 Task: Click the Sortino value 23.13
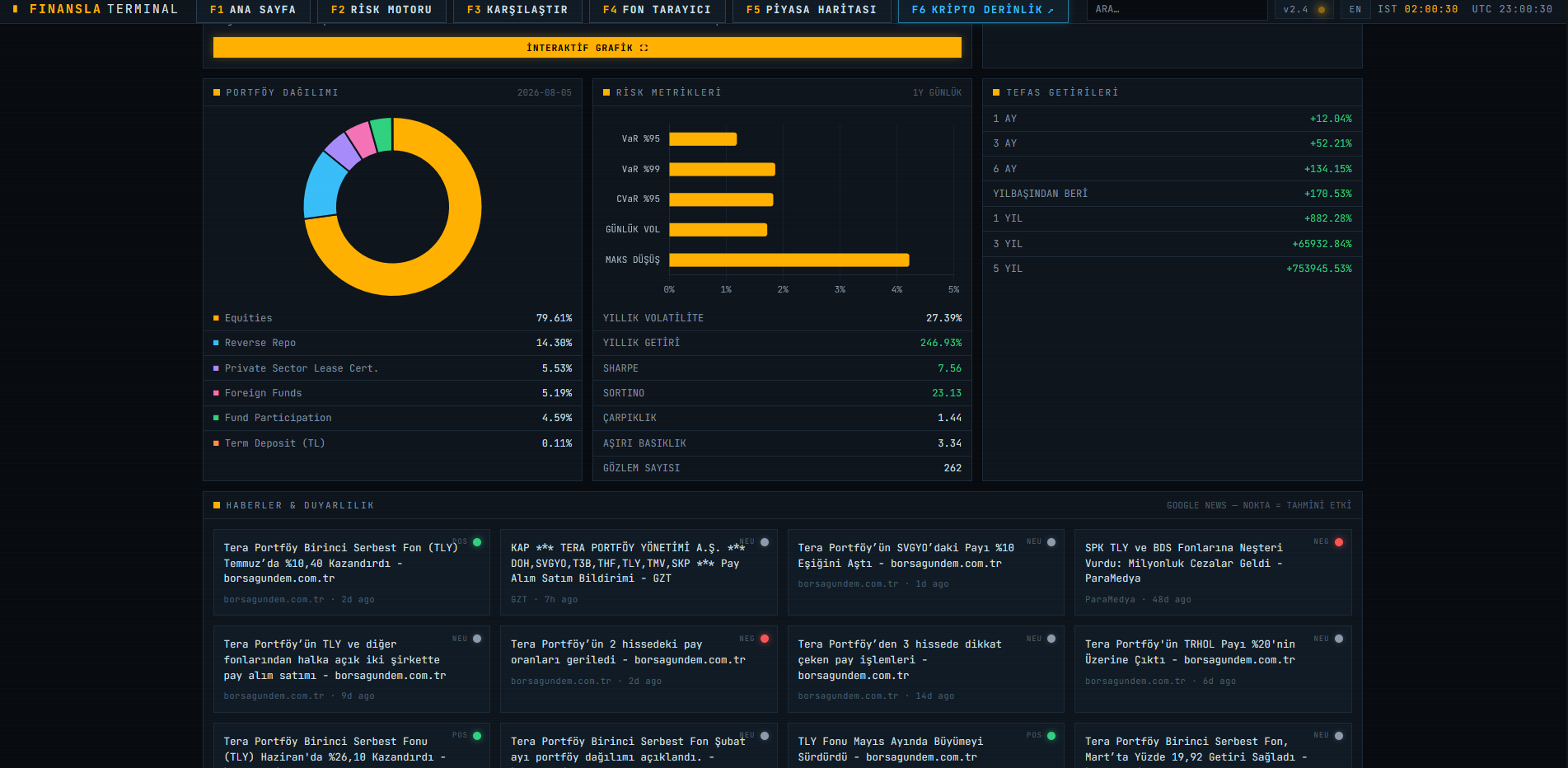pos(947,393)
